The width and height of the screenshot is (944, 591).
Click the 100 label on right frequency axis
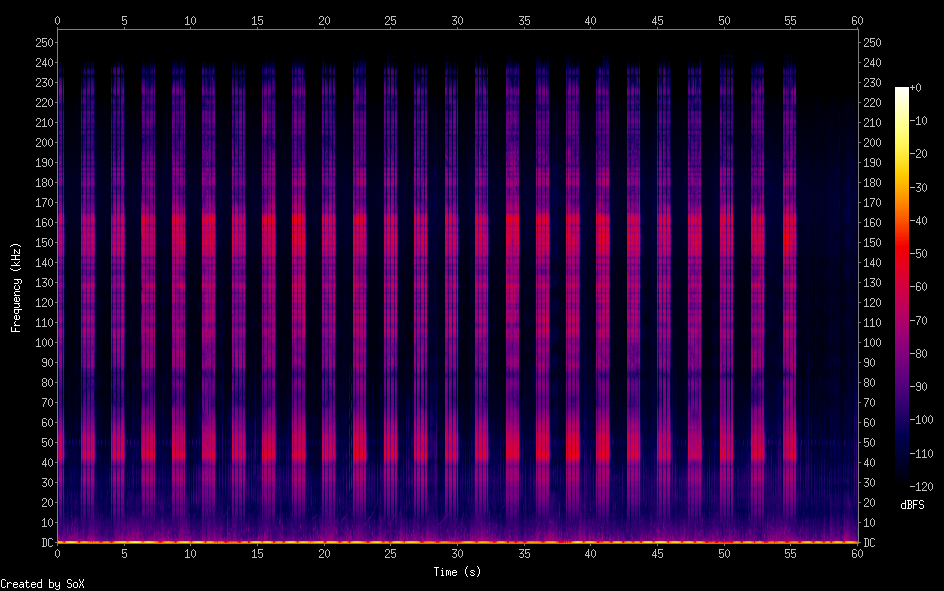coord(873,343)
